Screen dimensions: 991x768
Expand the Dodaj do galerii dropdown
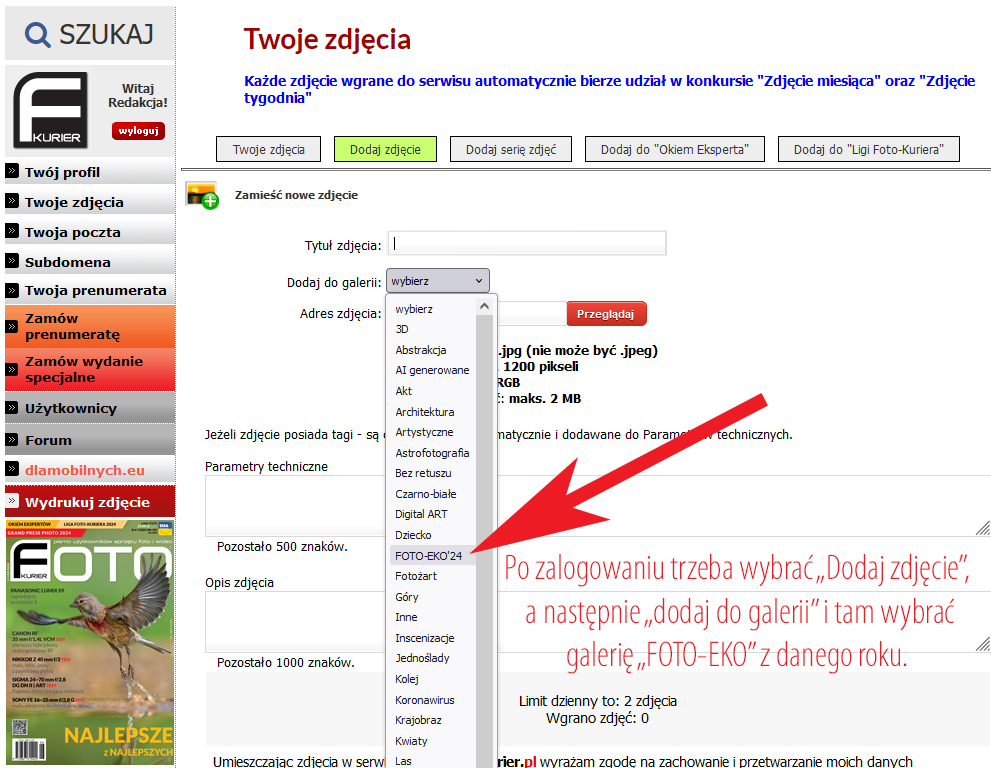coord(438,281)
